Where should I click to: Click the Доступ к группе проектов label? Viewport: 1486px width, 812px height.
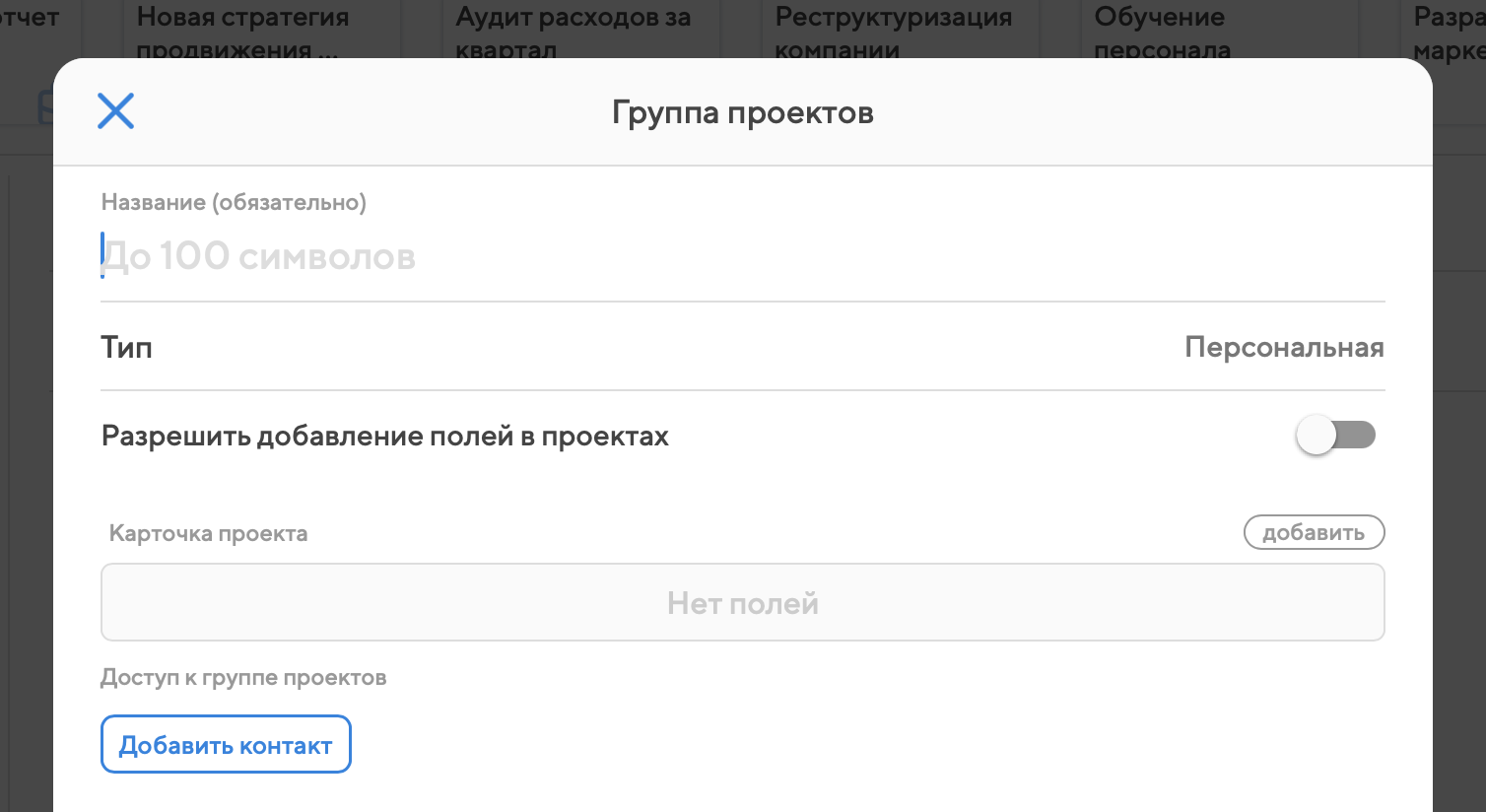(243, 677)
